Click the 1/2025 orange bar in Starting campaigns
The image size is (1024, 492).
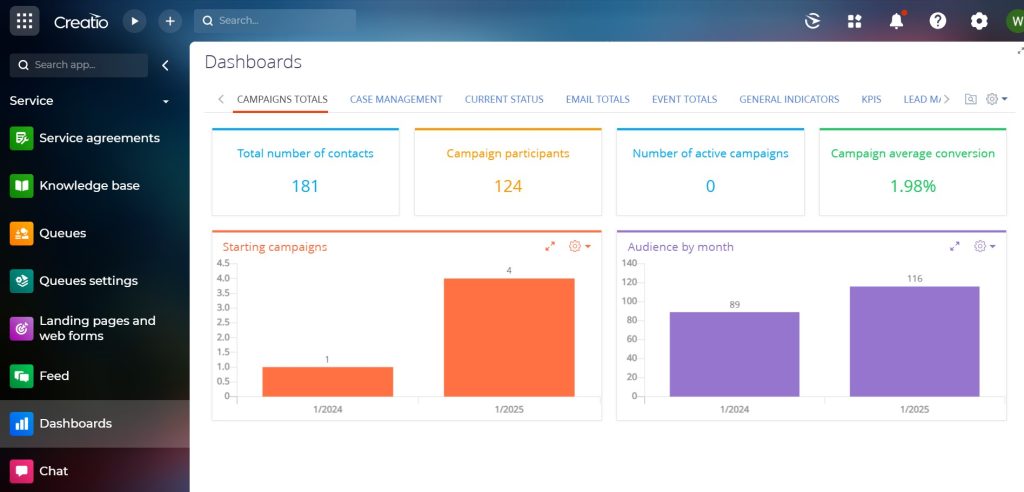point(509,337)
